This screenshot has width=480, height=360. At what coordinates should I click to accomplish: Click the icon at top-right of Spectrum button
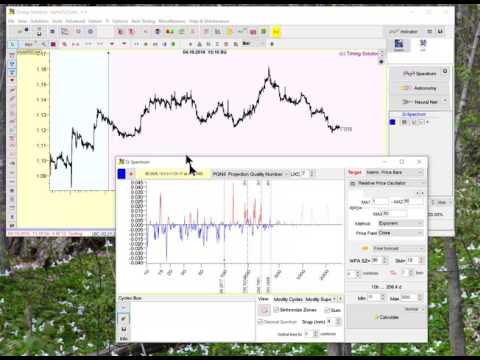tap(445, 71)
